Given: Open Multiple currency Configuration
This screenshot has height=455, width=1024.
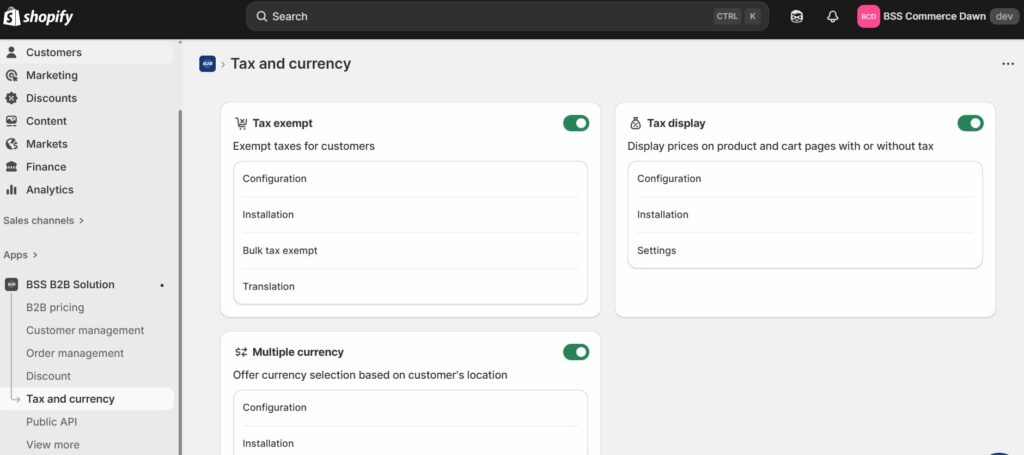Looking at the screenshot, I should pos(410,407).
